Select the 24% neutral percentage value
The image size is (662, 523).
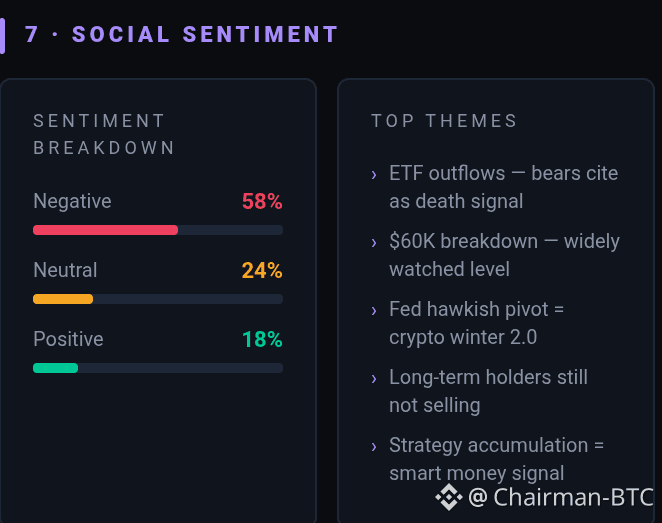(262, 271)
